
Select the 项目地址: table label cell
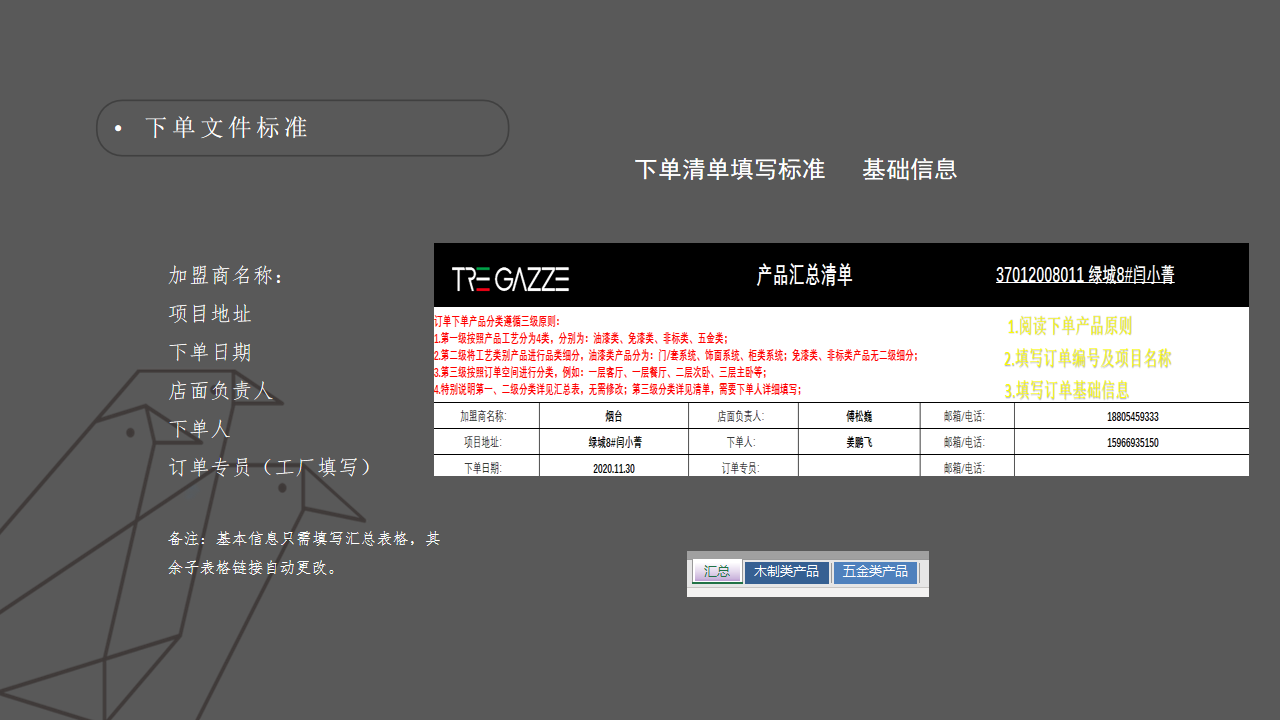pos(487,442)
